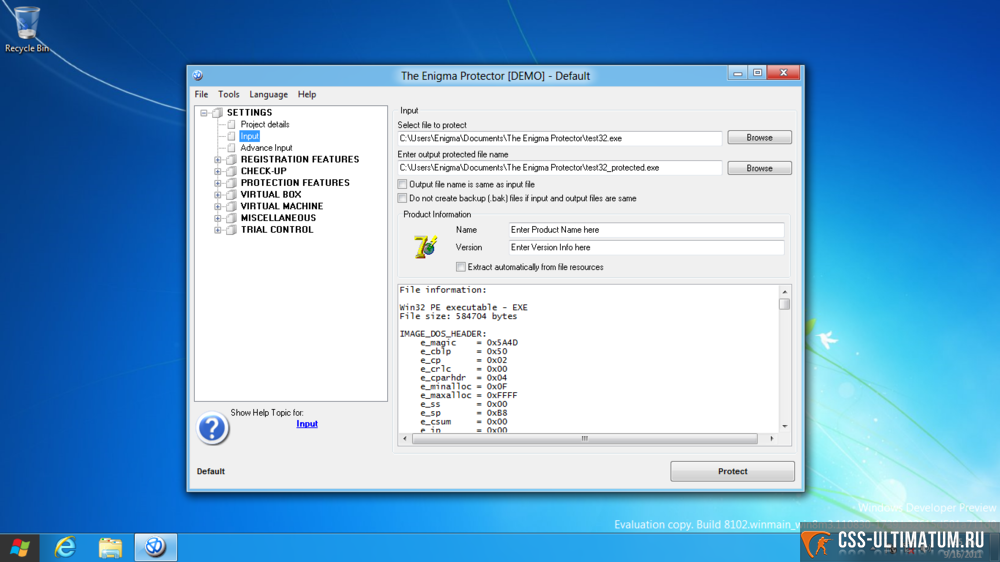1000x562 pixels.
Task: Click the product icon in Product Information
Action: pos(426,246)
